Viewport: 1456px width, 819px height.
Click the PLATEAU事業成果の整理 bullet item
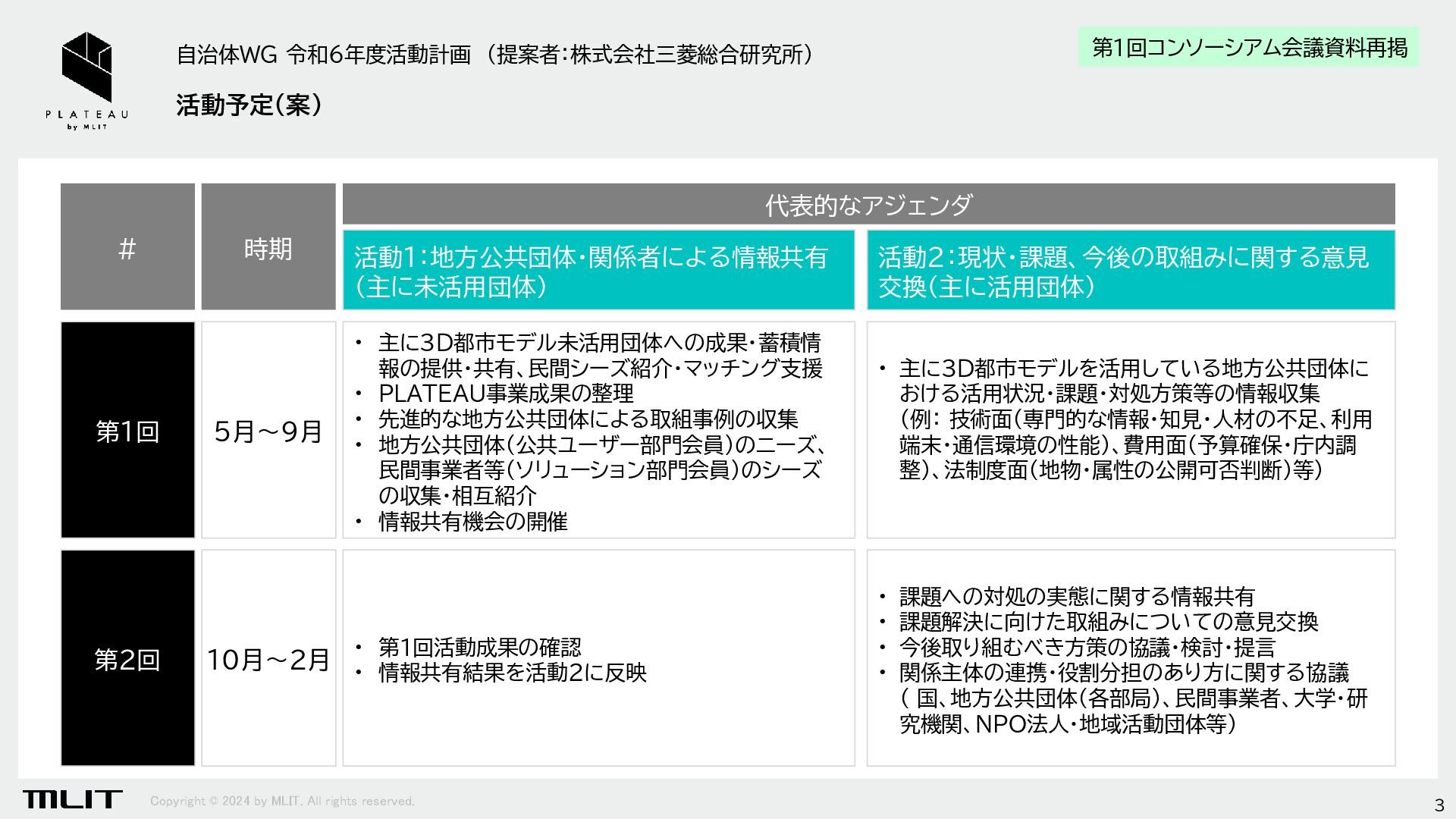(506, 394)
